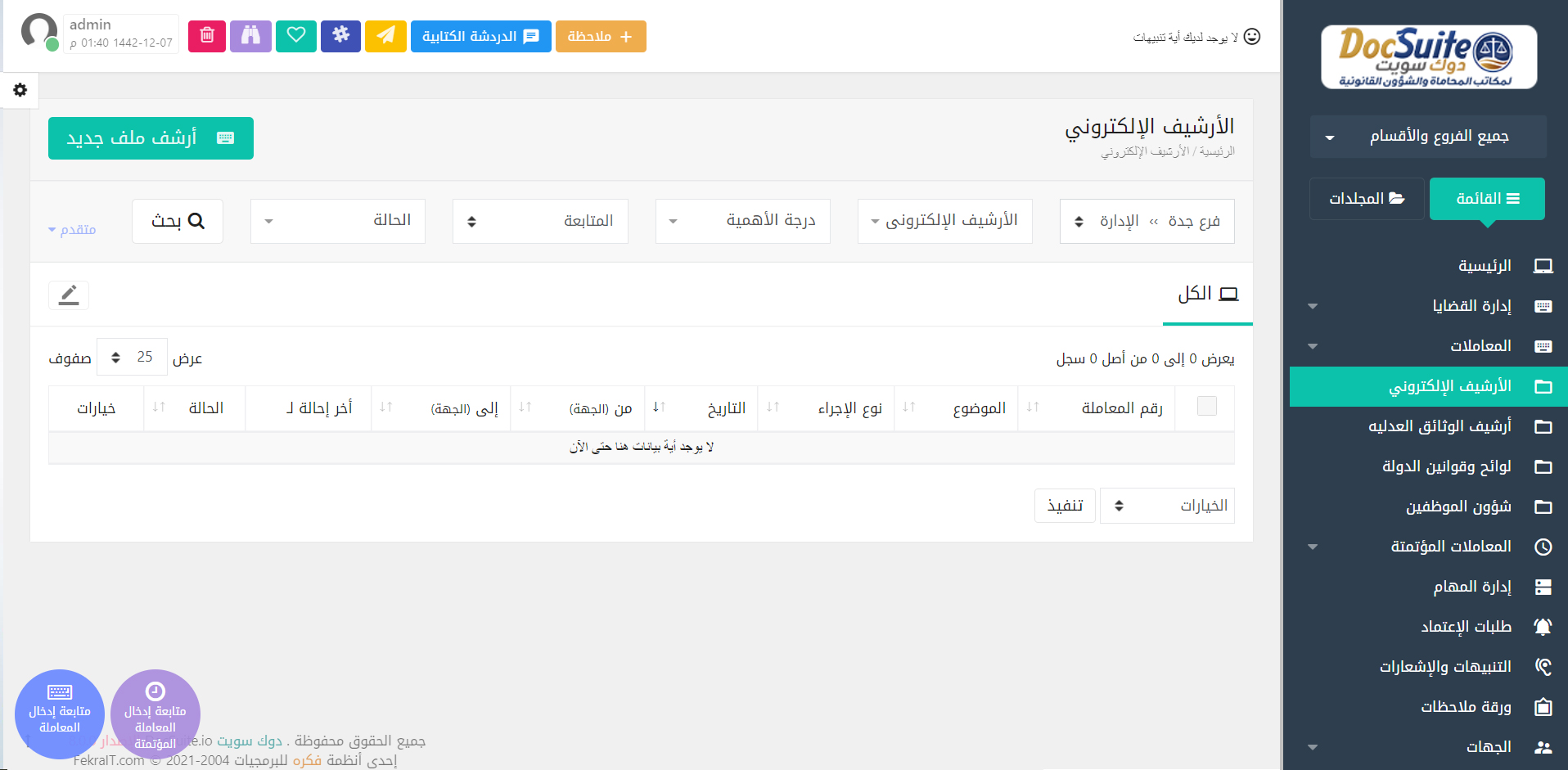Click the purple binoculars icon button
This screenshot has width=1568, height=770.
250,36
